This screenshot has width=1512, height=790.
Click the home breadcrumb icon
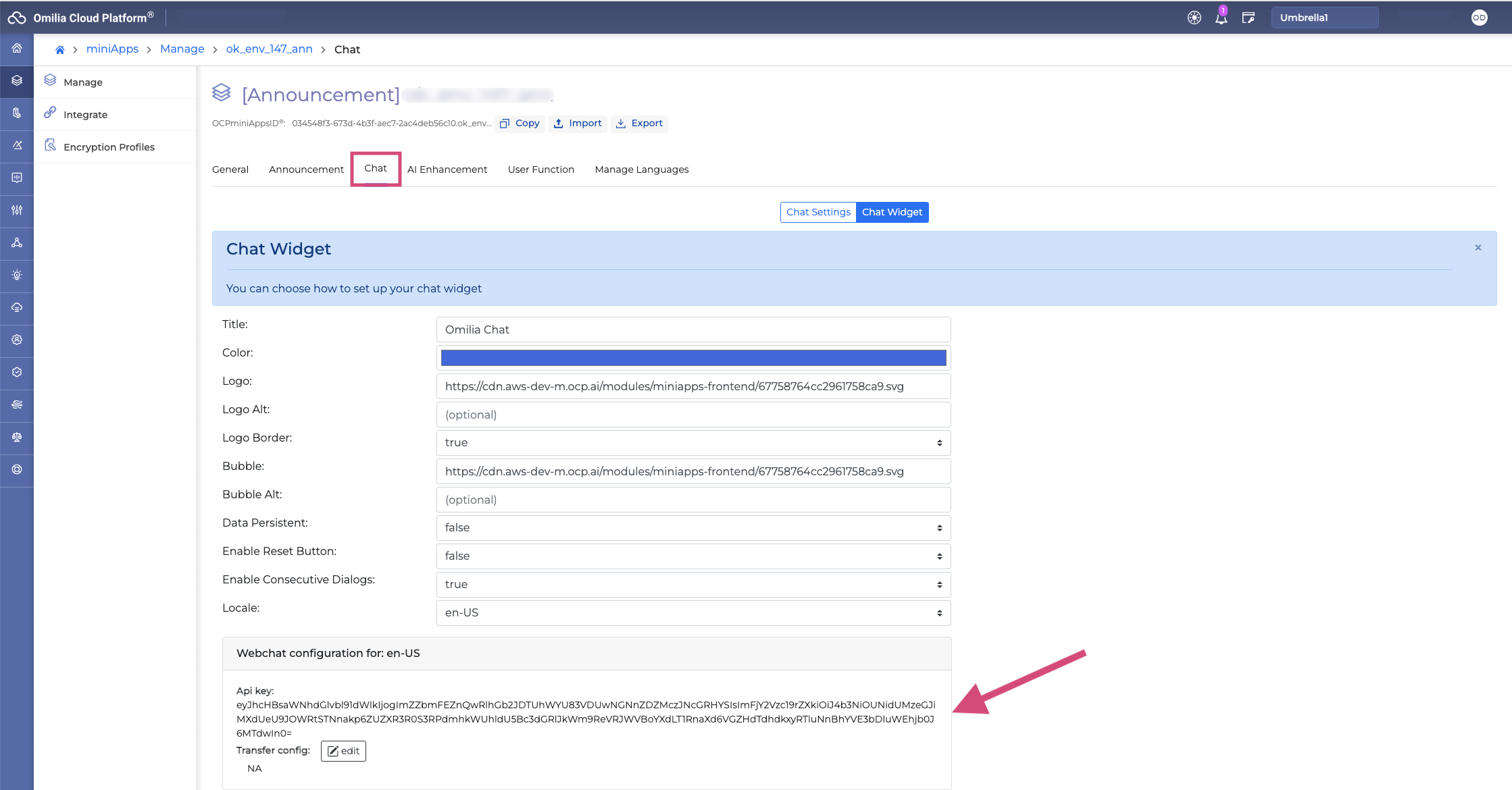[59, 49]
